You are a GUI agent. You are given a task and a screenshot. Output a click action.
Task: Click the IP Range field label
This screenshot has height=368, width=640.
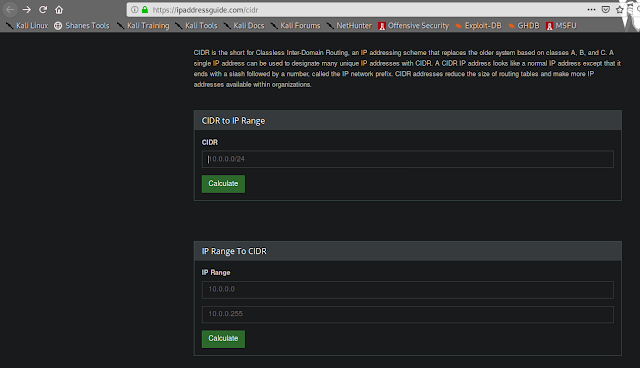point(216,273)
